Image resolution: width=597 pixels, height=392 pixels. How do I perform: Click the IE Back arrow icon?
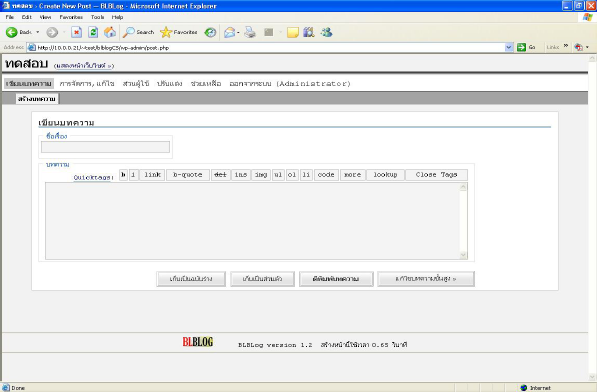click(11, 32)
